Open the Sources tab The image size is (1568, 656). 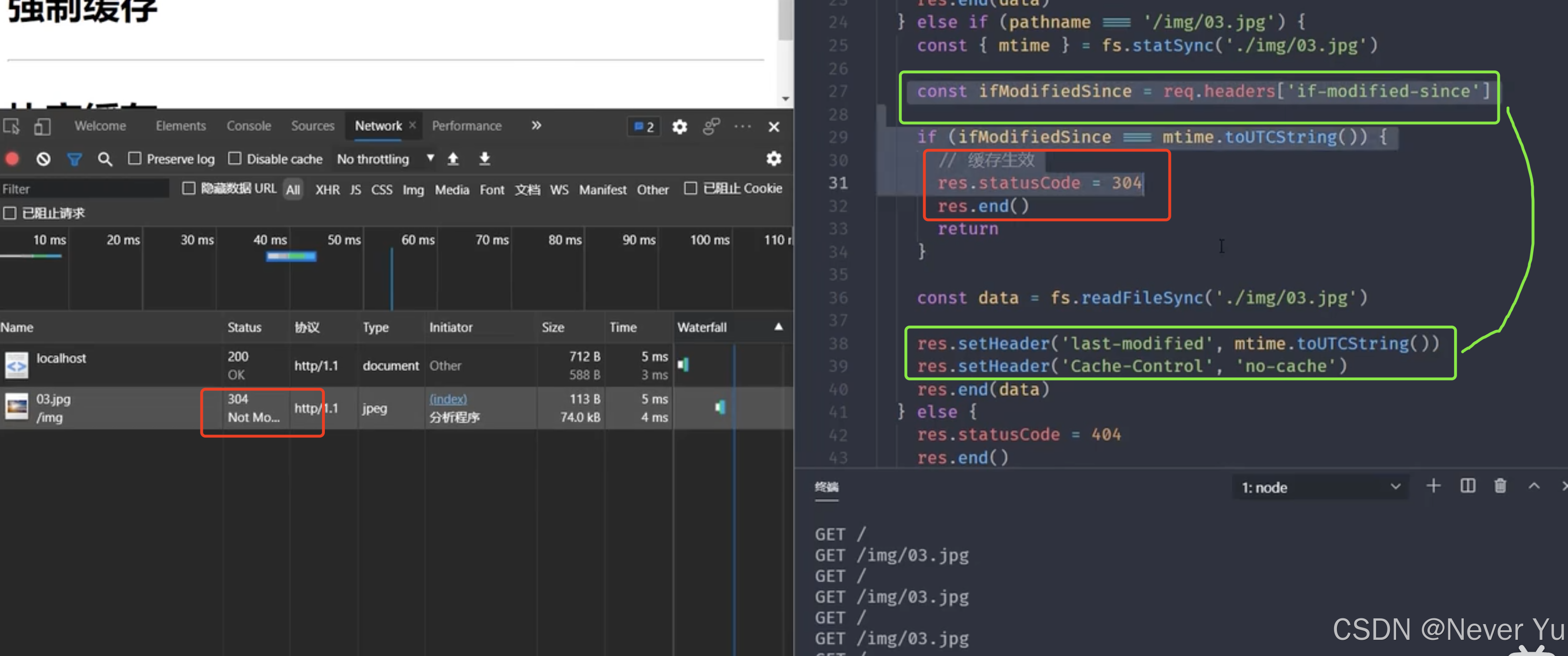click(312, 126)
